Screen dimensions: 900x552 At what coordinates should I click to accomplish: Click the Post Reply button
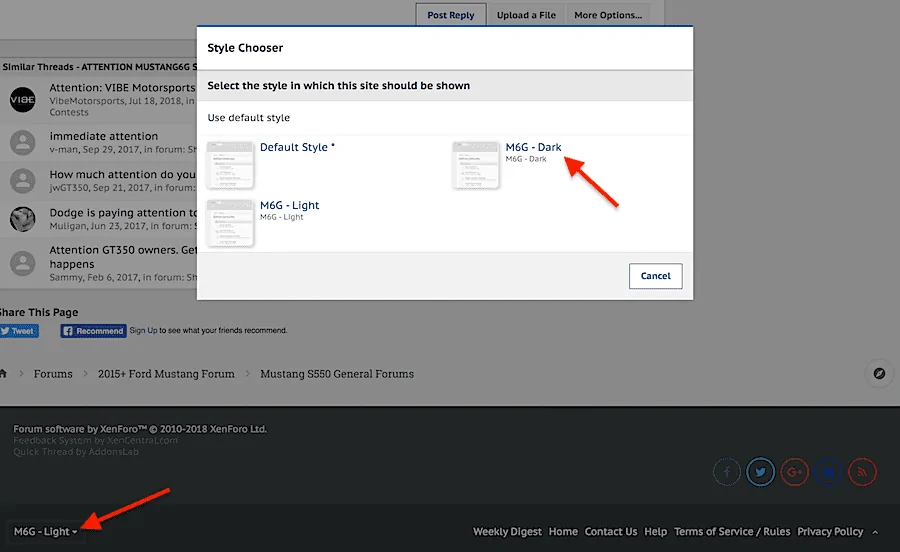pyautogui.click(x=451, y=15)
